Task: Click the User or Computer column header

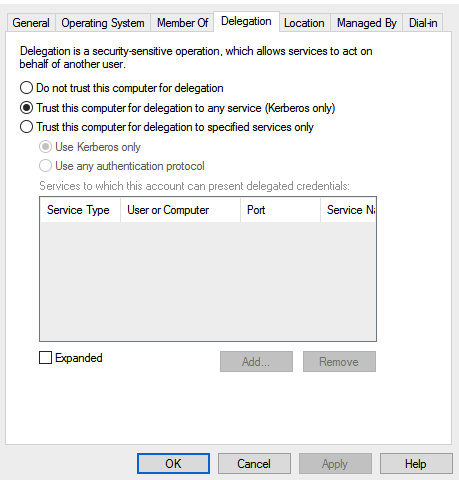Action: click(x=180, y=210)
